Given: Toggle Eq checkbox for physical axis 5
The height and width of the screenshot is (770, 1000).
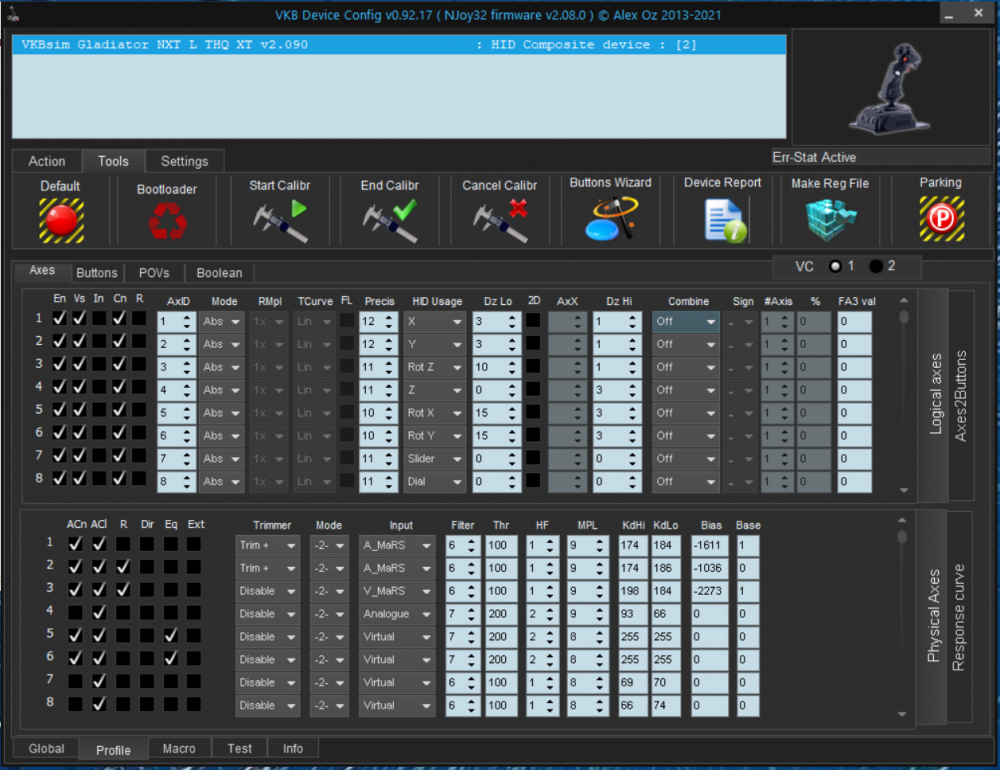Looking at the screenshot, I should [x=170, y=634].
